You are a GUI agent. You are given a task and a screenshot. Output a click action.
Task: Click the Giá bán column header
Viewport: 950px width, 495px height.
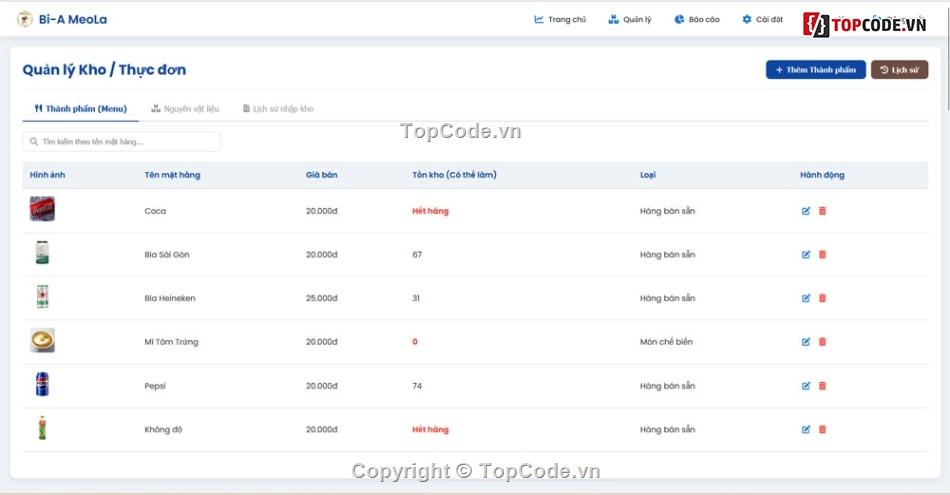click(x=322, y=175)
